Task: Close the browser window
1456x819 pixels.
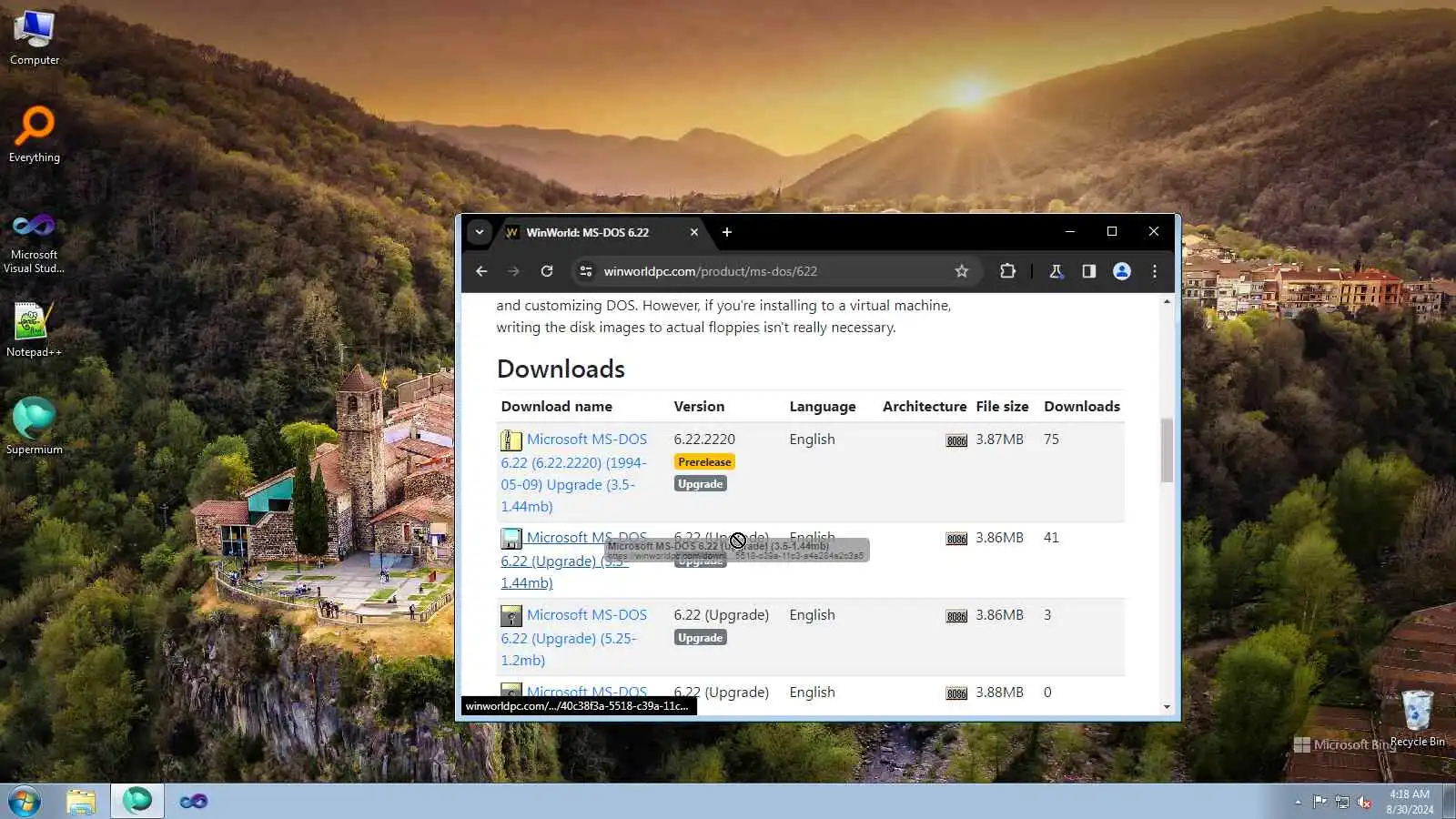Action: click(1154, 232)
